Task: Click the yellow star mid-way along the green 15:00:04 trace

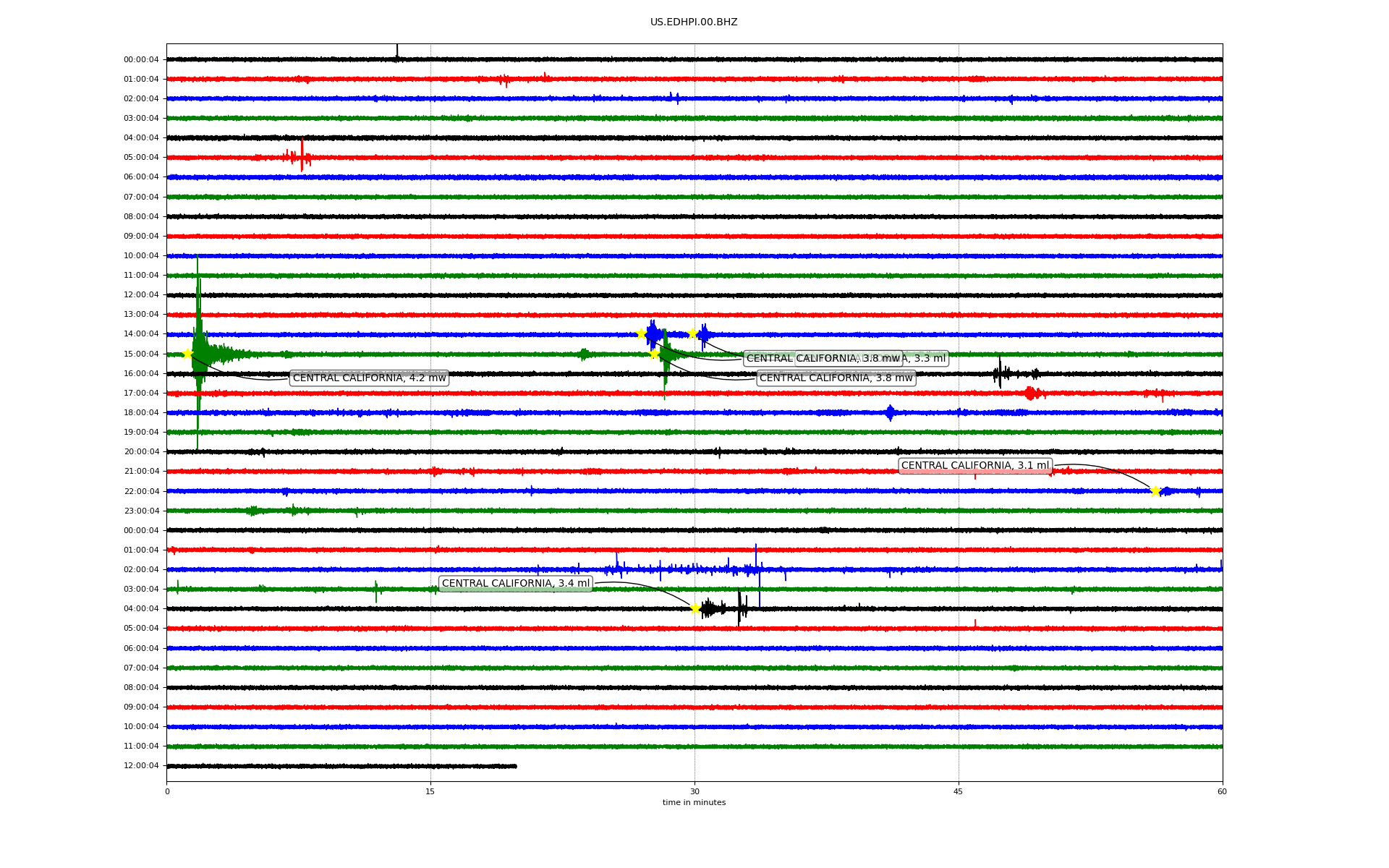Action: 654,354
